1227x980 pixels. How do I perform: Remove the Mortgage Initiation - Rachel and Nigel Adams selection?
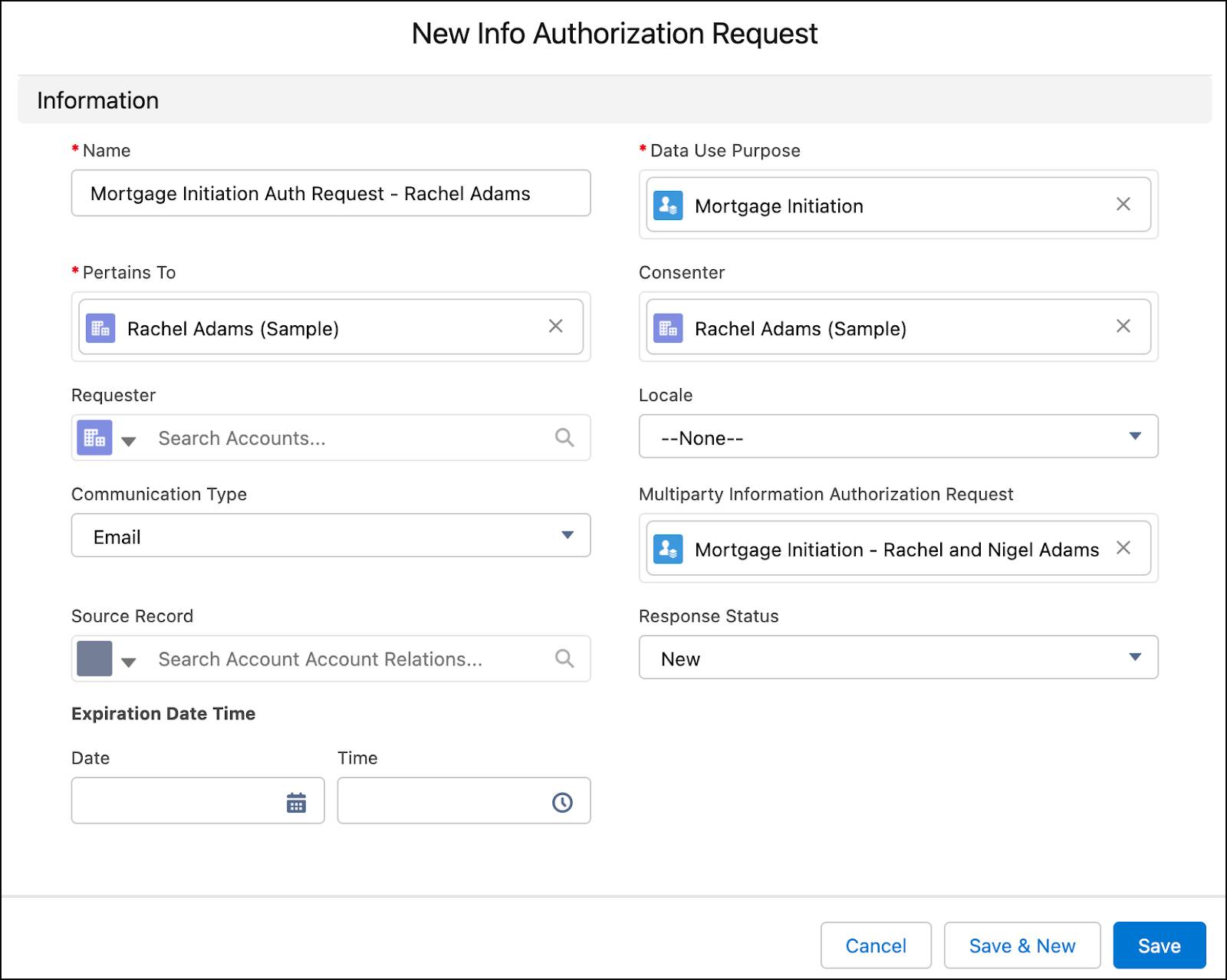coord(1124,548)
